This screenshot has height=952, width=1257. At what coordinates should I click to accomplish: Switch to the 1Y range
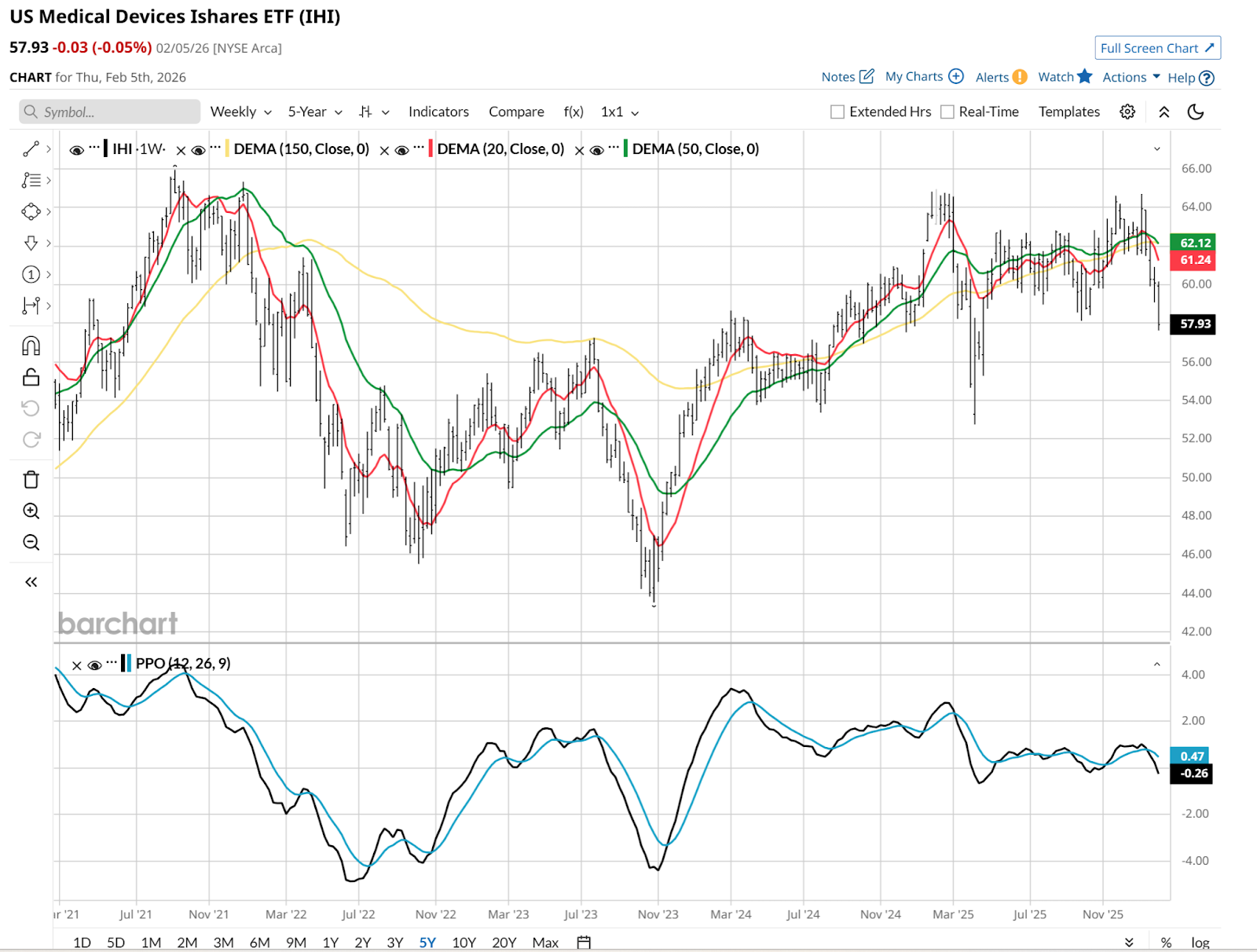coord(330,942)
